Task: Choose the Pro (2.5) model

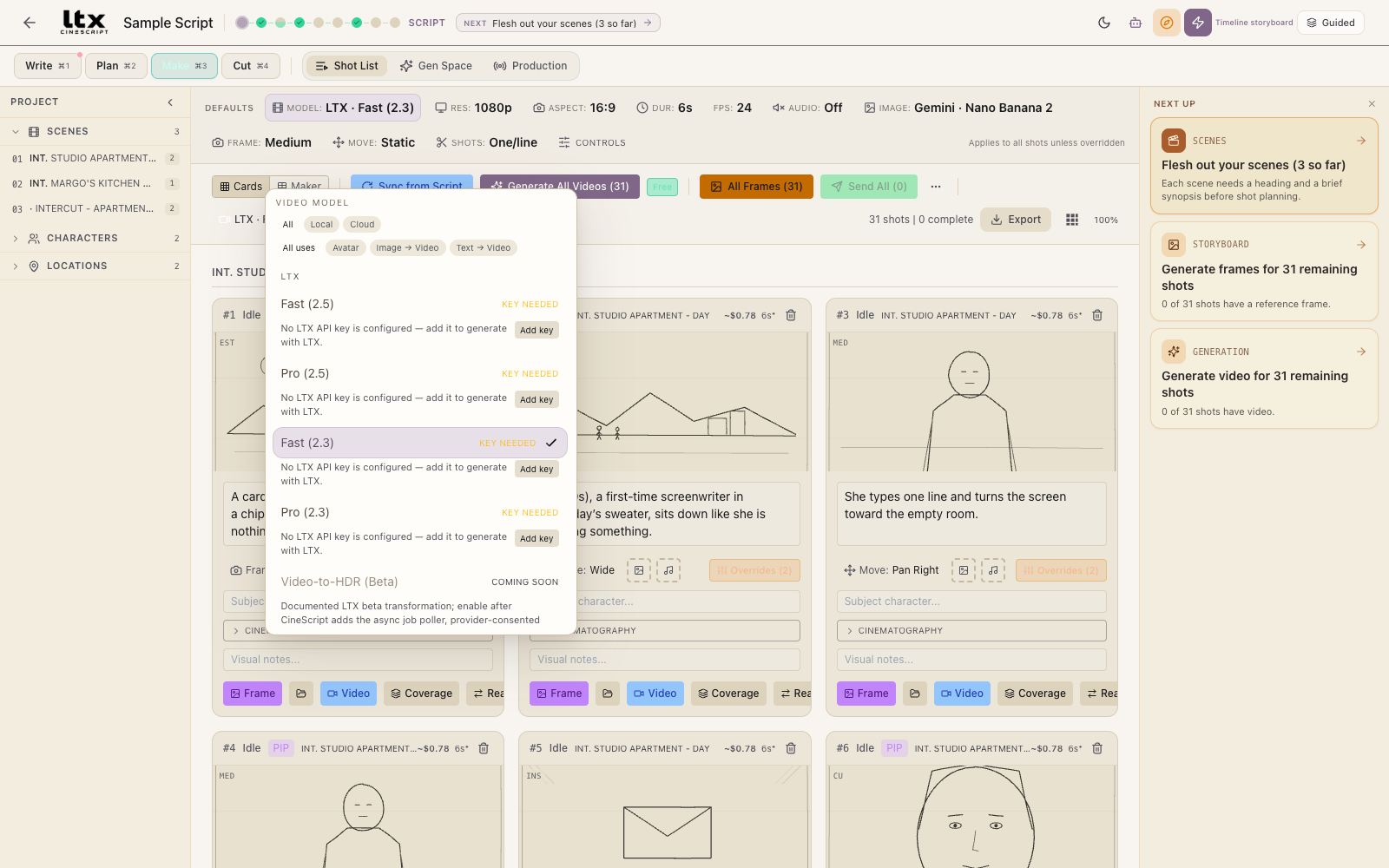Action: [420, 373]
